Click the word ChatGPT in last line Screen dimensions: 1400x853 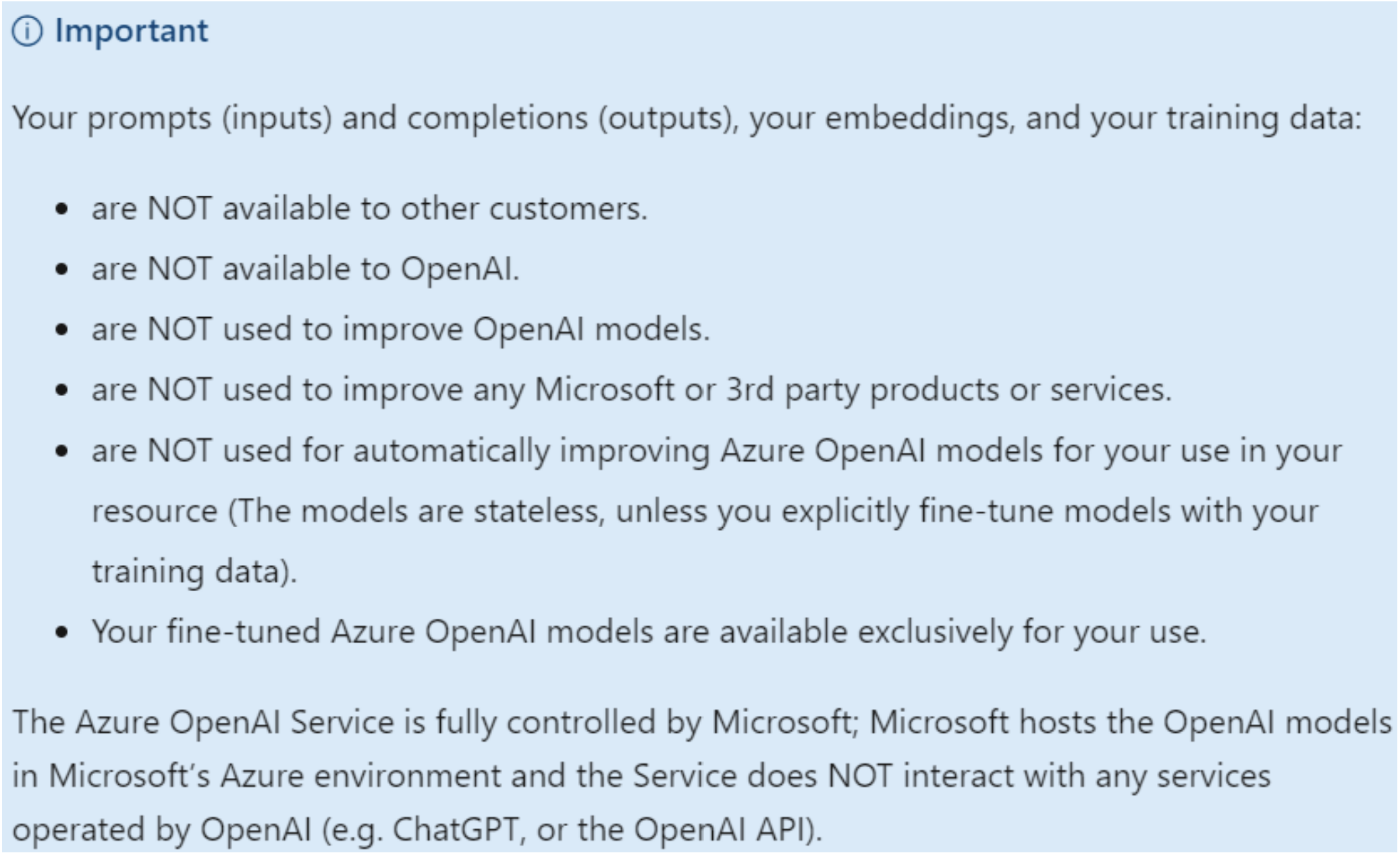click(455, 830)
